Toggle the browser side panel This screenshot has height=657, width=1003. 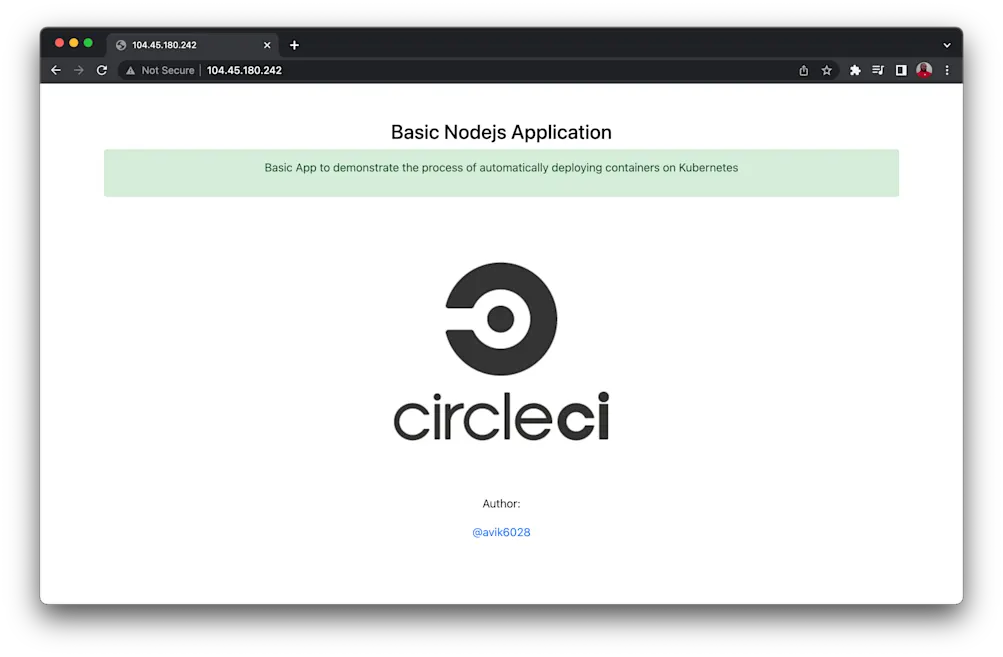(x=901, y=70)
